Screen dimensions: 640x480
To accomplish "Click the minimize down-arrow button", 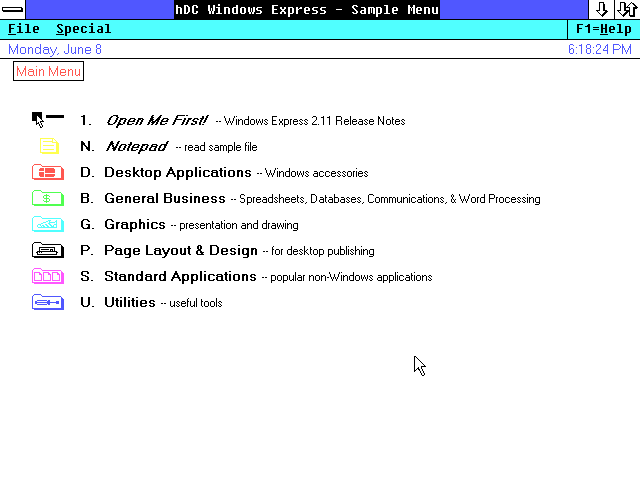I will click(601, 9).
